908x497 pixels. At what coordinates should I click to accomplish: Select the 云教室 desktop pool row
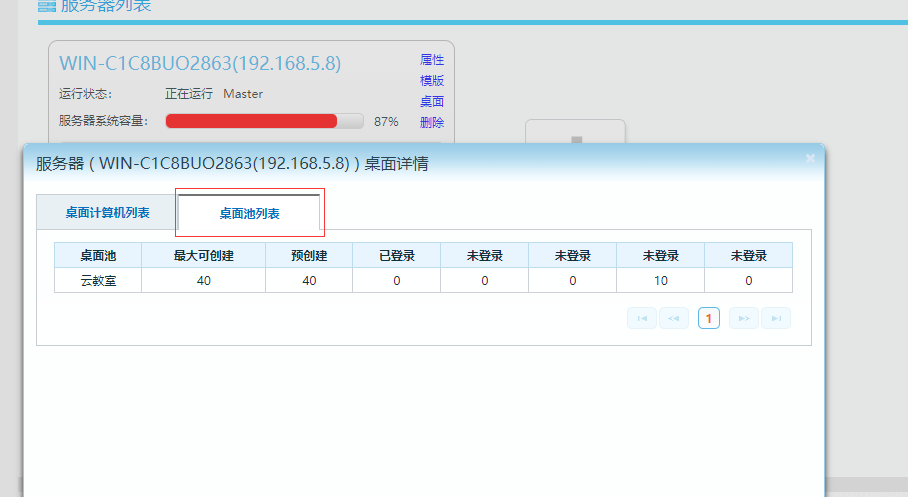click(98, 281)
